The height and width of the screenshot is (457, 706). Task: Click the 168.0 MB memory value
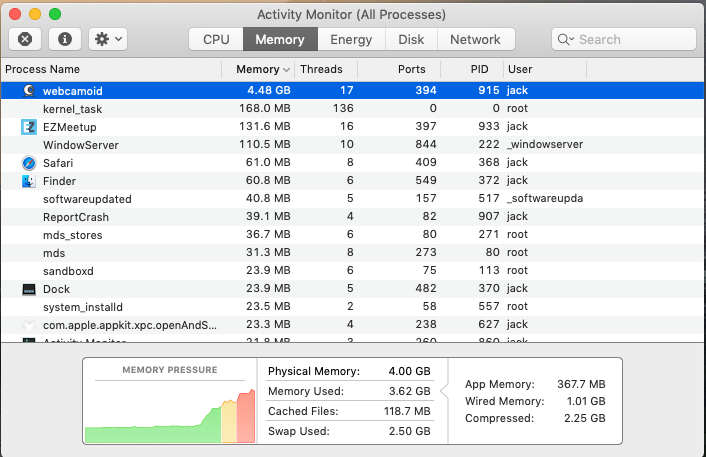click(x=265, y=109)
